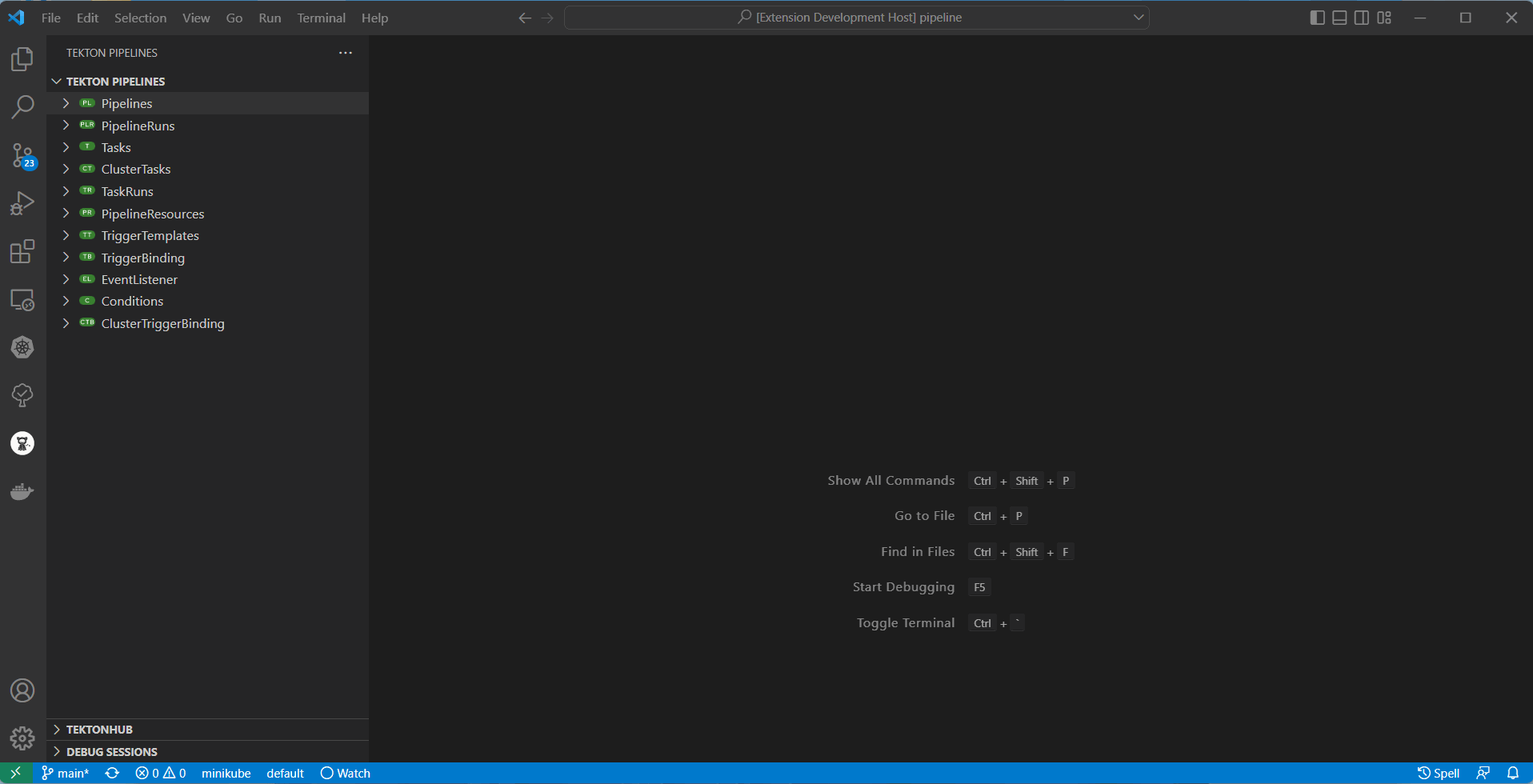Viewport: 1533px width, 784px height.
Task: Open command center dropdown arrow
Action: click(x=1138, y=18)
